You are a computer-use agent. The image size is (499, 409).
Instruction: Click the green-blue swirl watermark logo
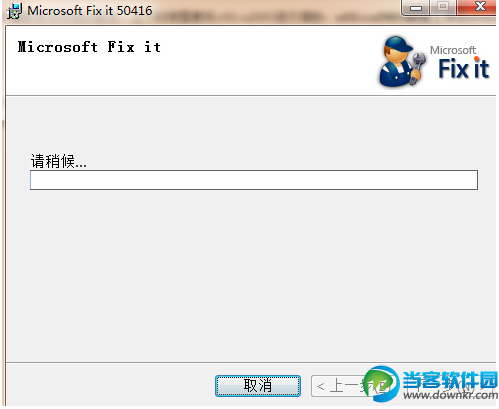tap(381, 384)
